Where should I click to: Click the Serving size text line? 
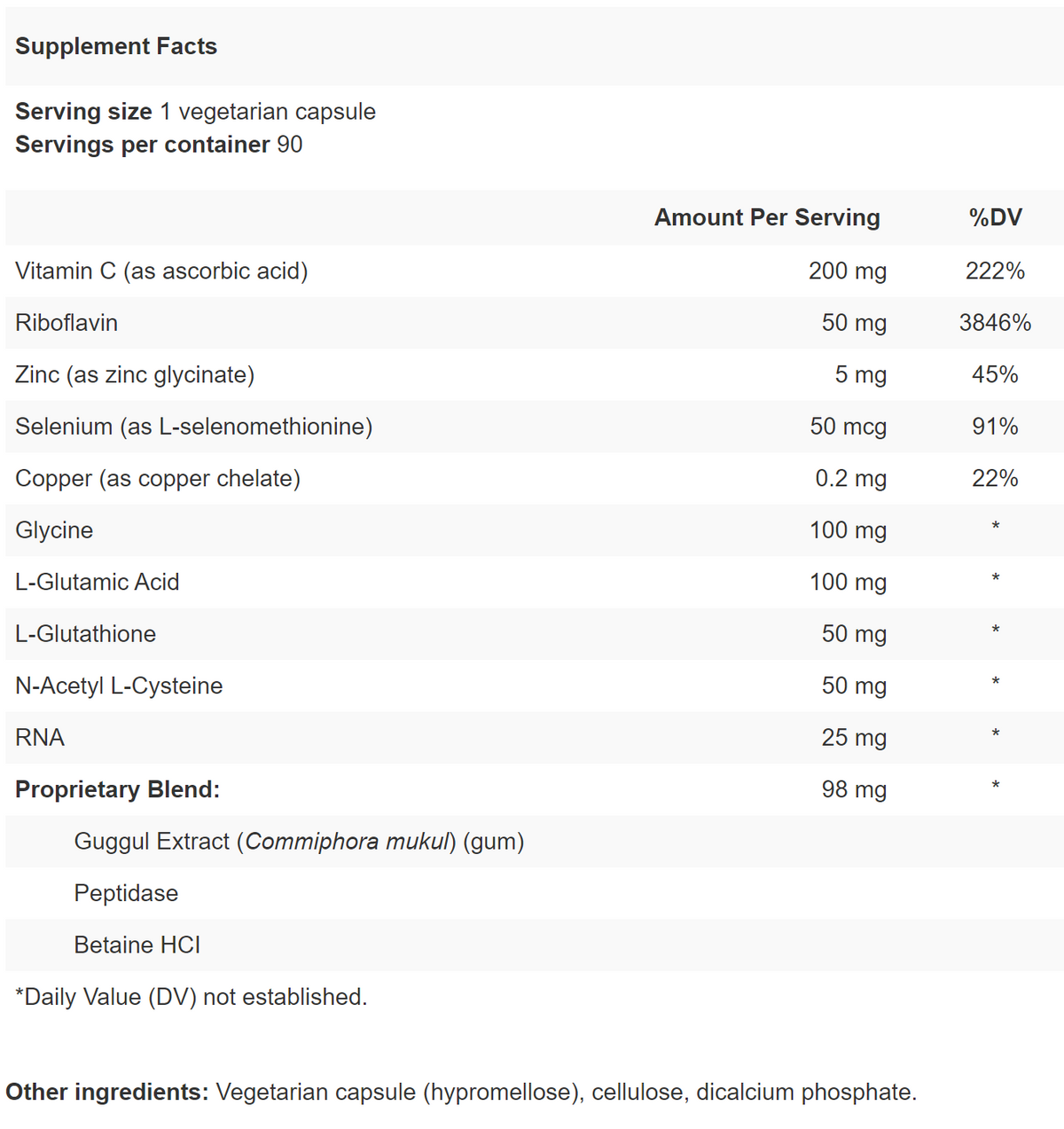(x=195, y=112)
